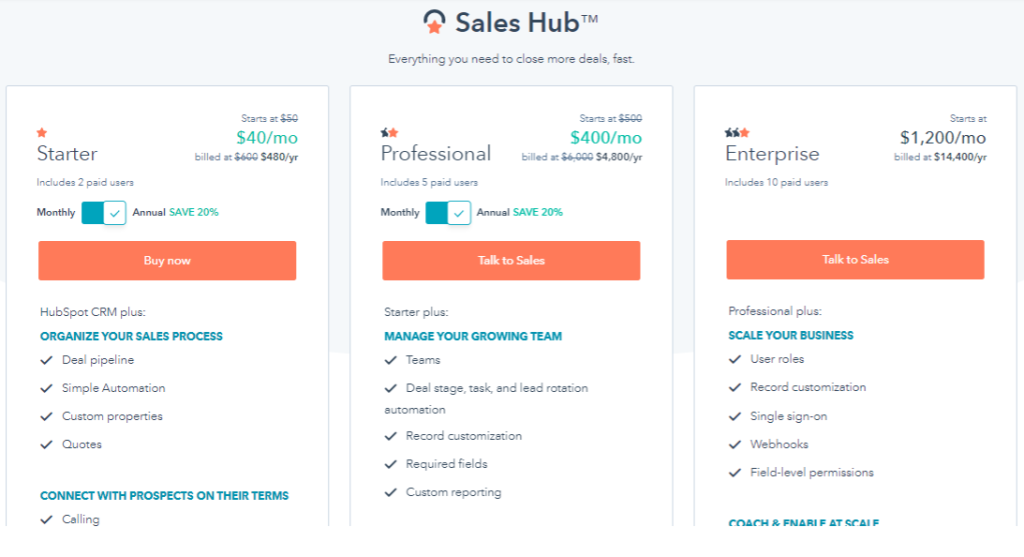Select Monthly billing label on Starter plan
This screenshot has height=557, width=1024.
pyautogui.click(x=56, y=212)
